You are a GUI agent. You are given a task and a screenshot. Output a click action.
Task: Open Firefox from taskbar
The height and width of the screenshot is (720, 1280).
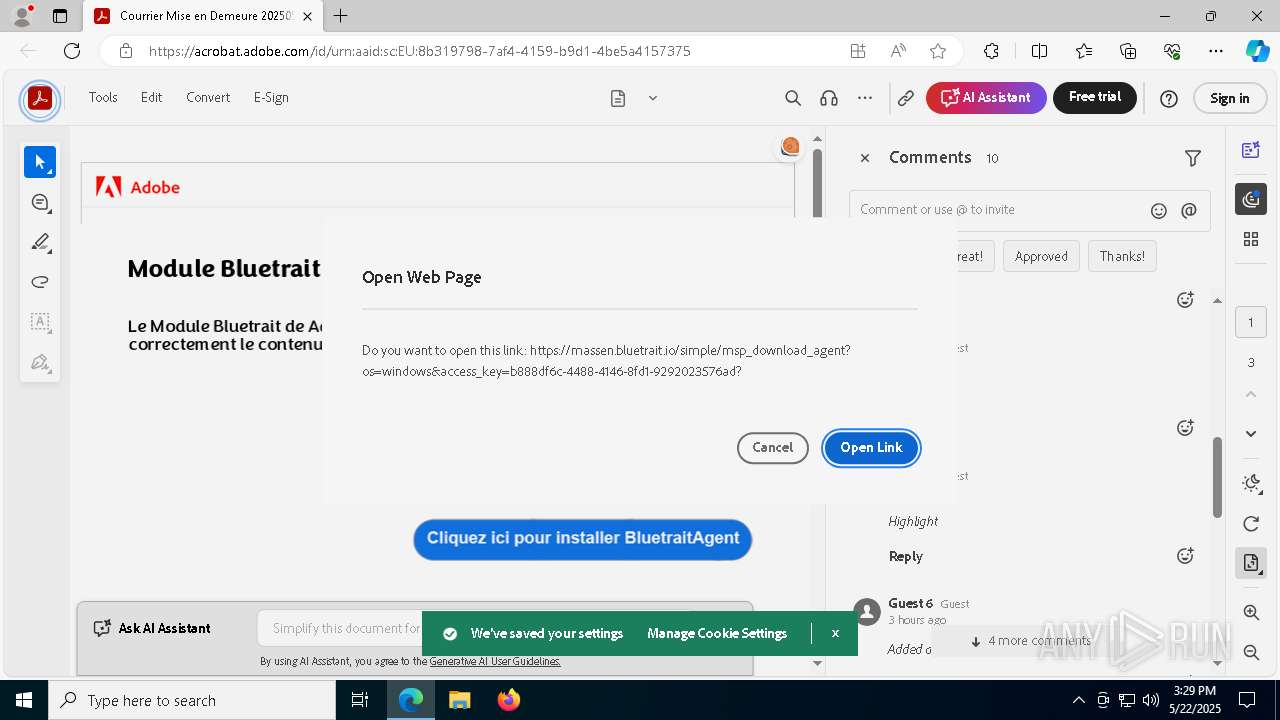click(508, 700)
